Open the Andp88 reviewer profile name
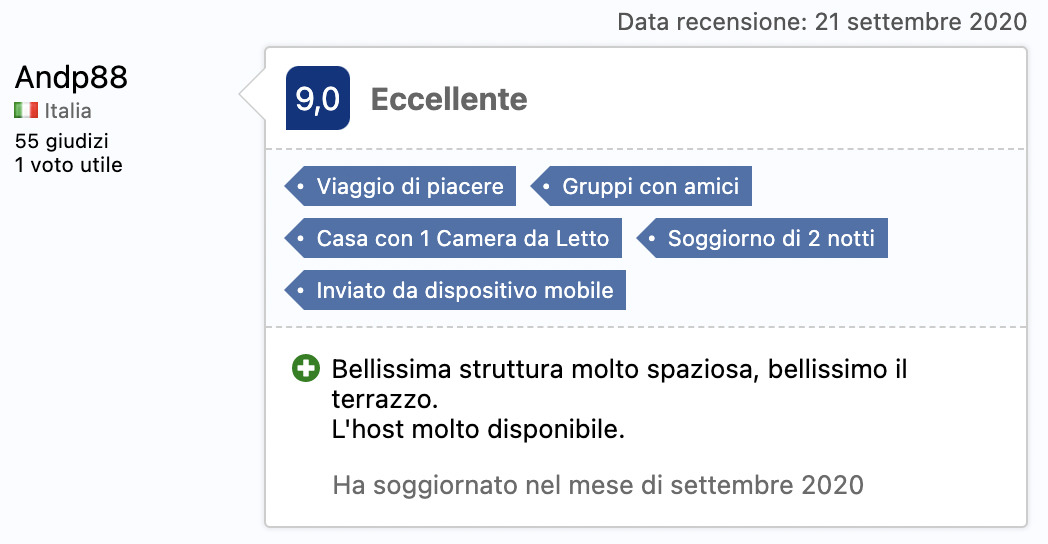 click(72, 77)
